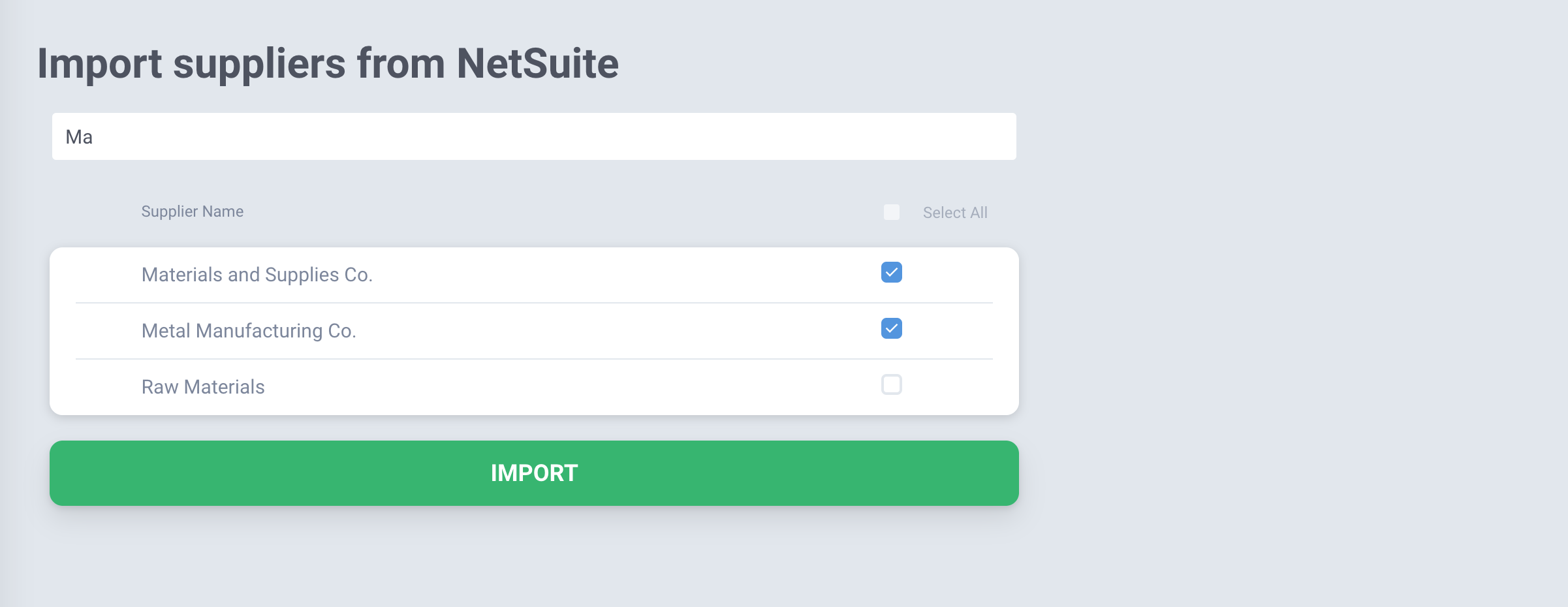This screenshot has height=607, width=1568.
Task: Toggle the blue checkmark beside Materials and Supplies
Action: click(x=891, y=272)
